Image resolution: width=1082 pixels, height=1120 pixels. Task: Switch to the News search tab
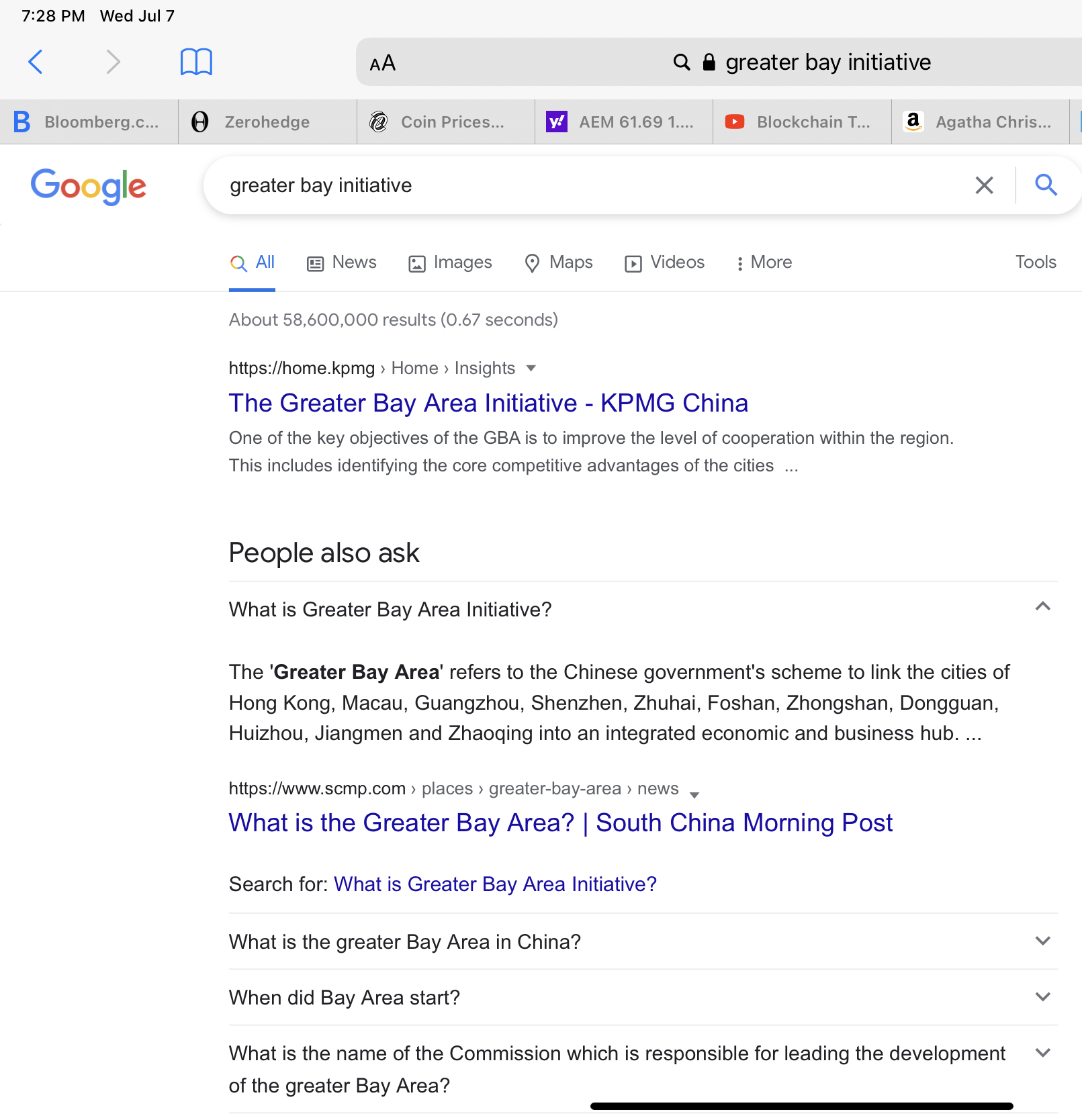(342, 263)
